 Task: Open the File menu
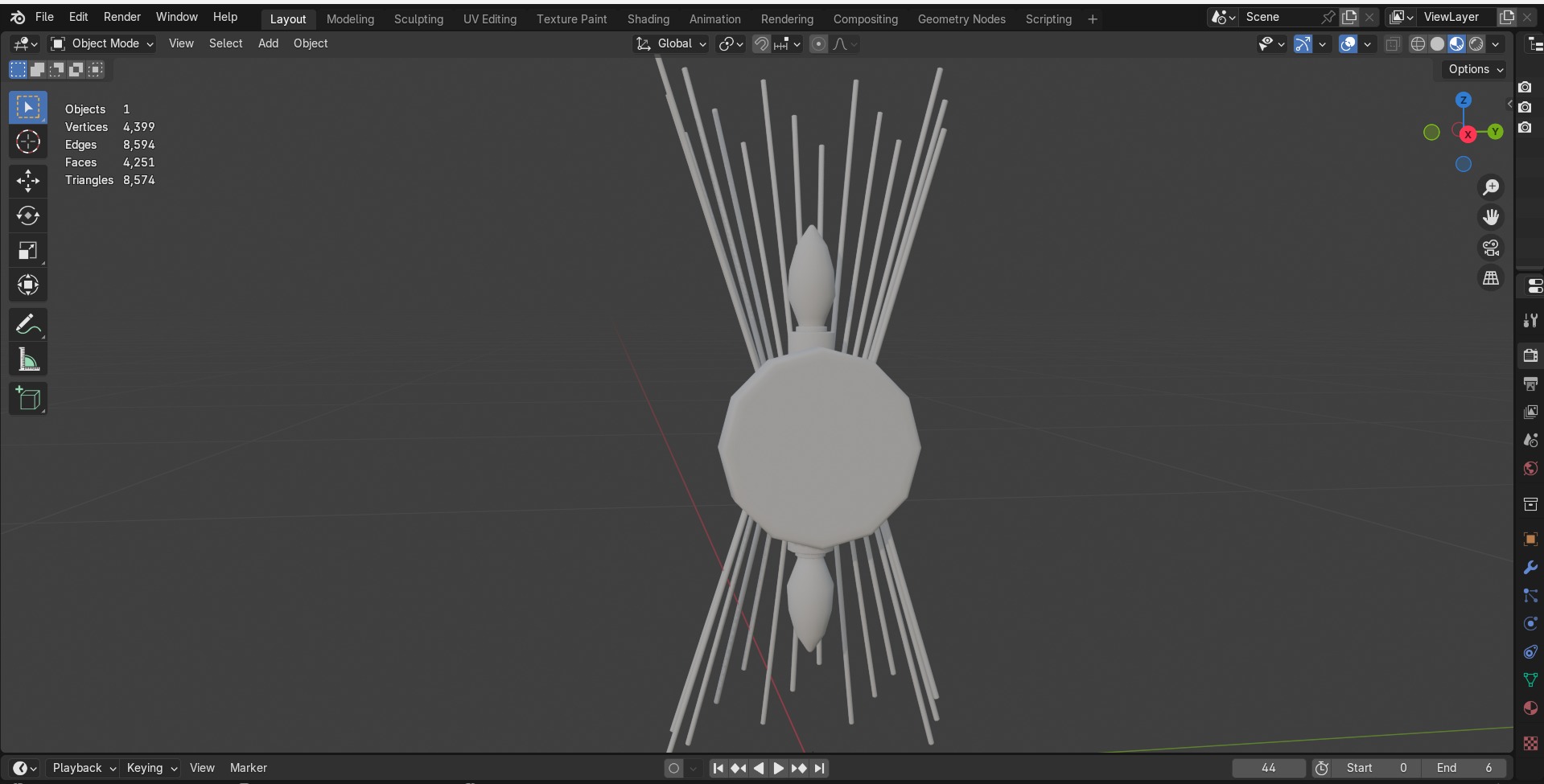[x=44, y=17]
